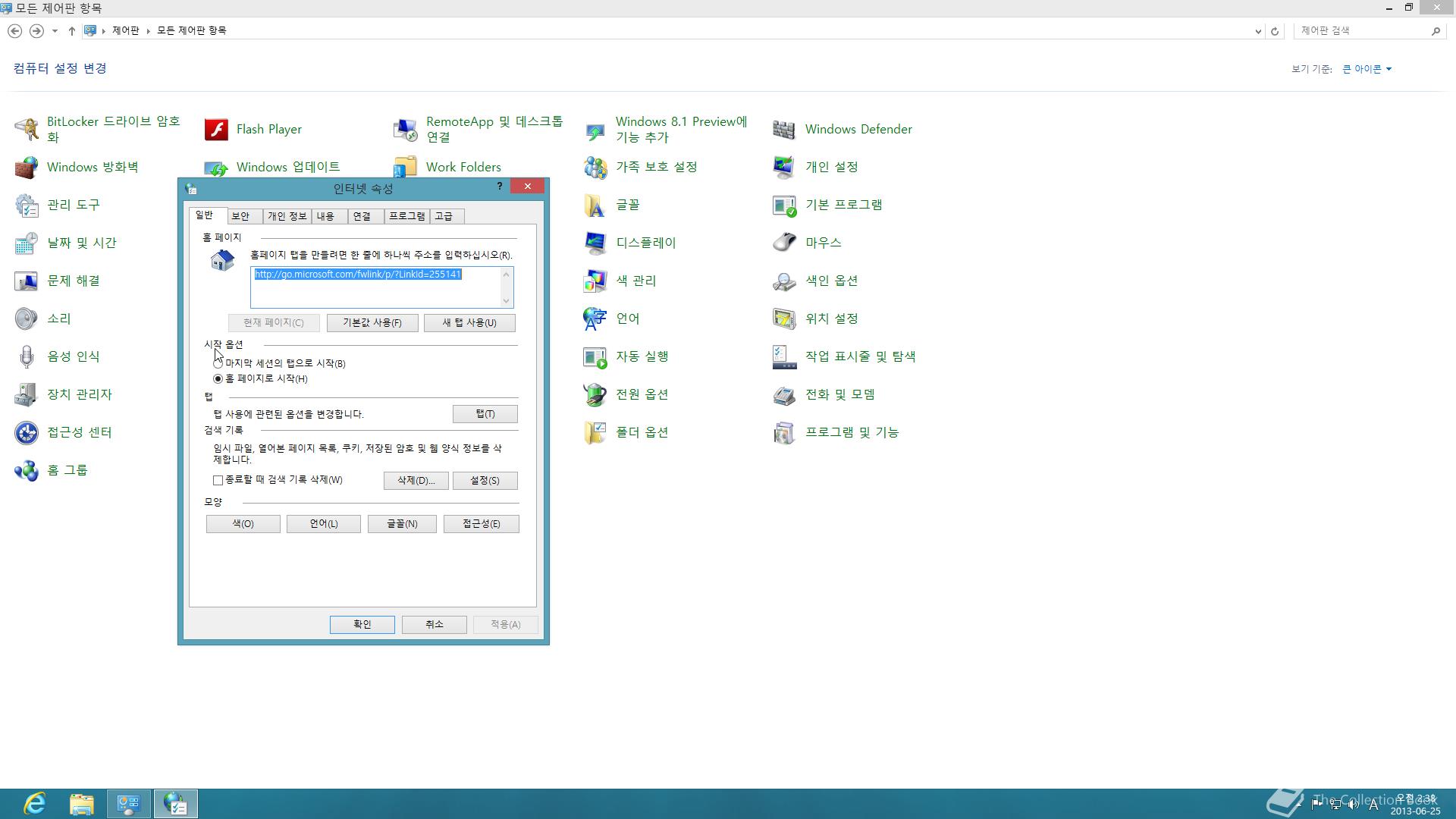Expand 보기 기준 큰 아이콘 dropdown
The height and width of the screenshot is (819, 1456).
pyautogui.click(x=1367, y=69)
